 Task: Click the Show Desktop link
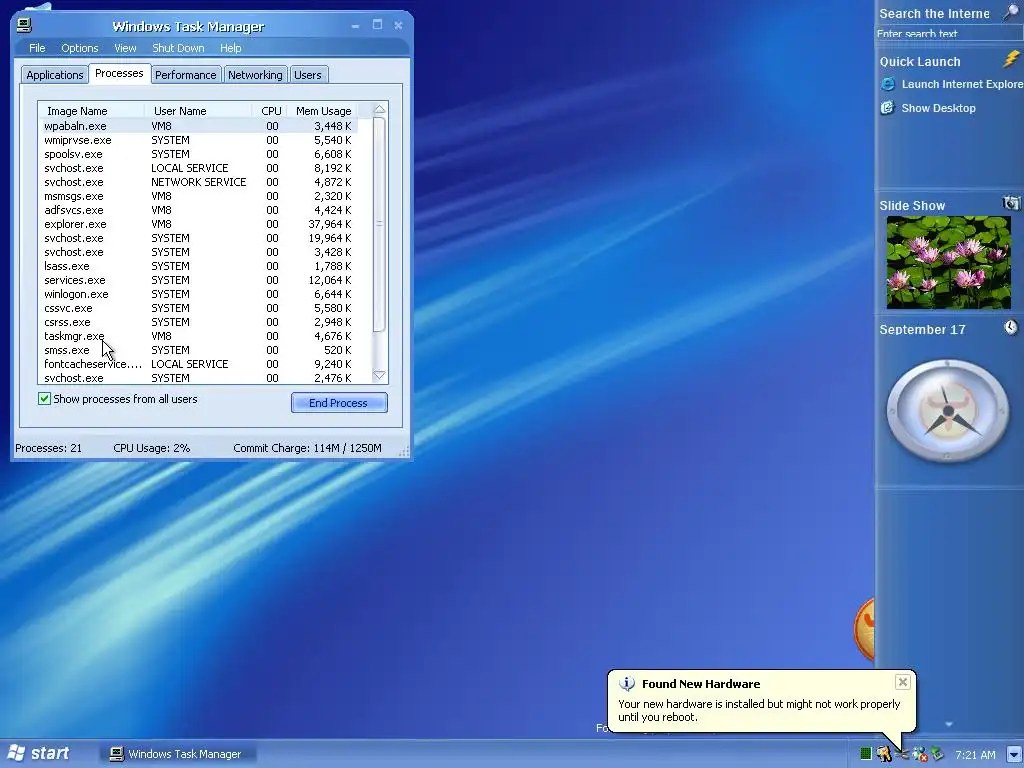(938, 108)
